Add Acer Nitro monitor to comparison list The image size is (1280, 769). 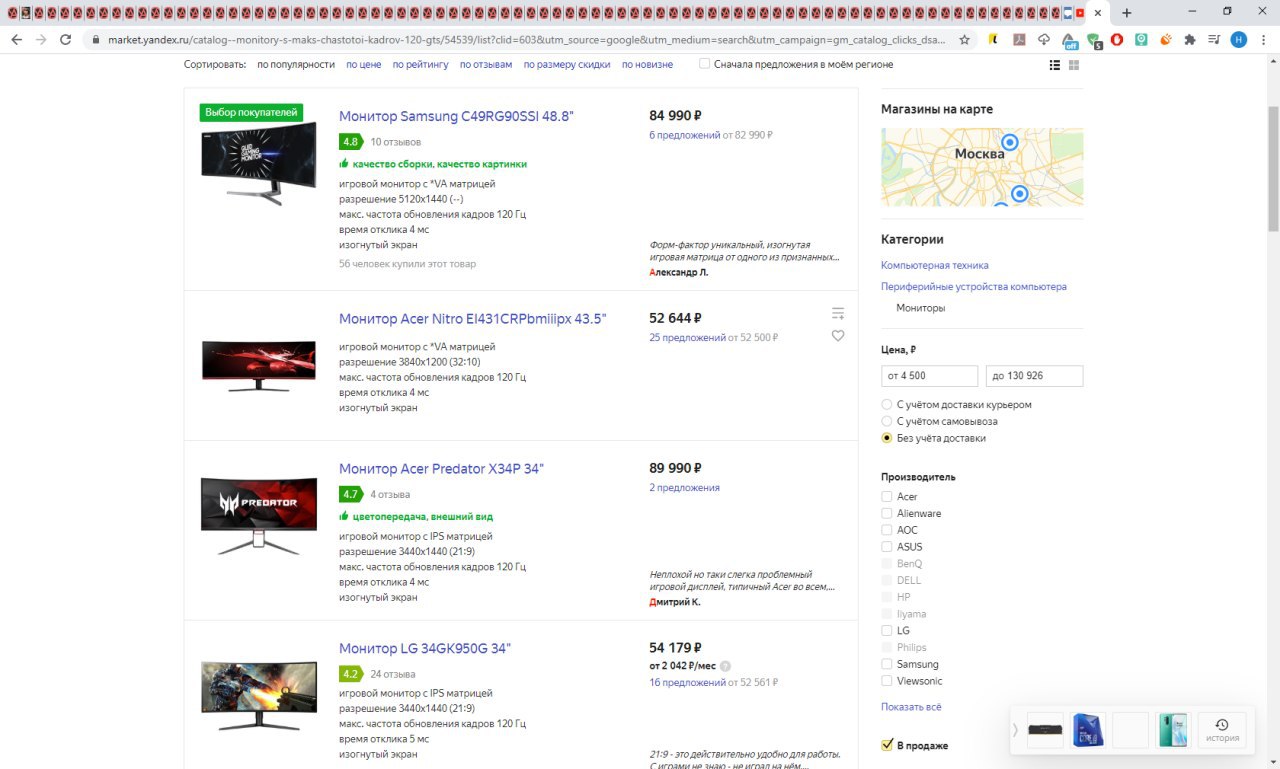(x=838, y=314)
